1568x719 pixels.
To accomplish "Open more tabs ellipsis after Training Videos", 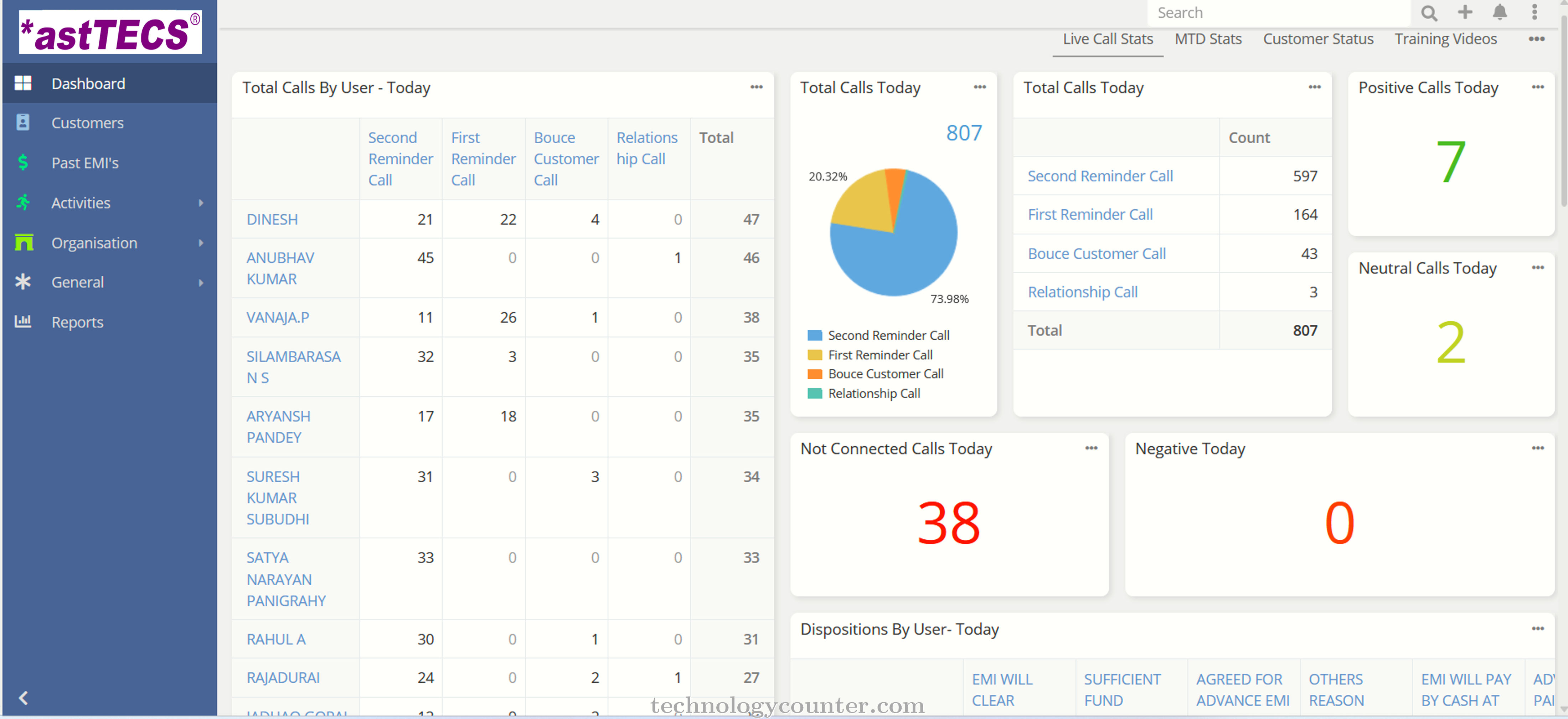I will [1536, 39].
